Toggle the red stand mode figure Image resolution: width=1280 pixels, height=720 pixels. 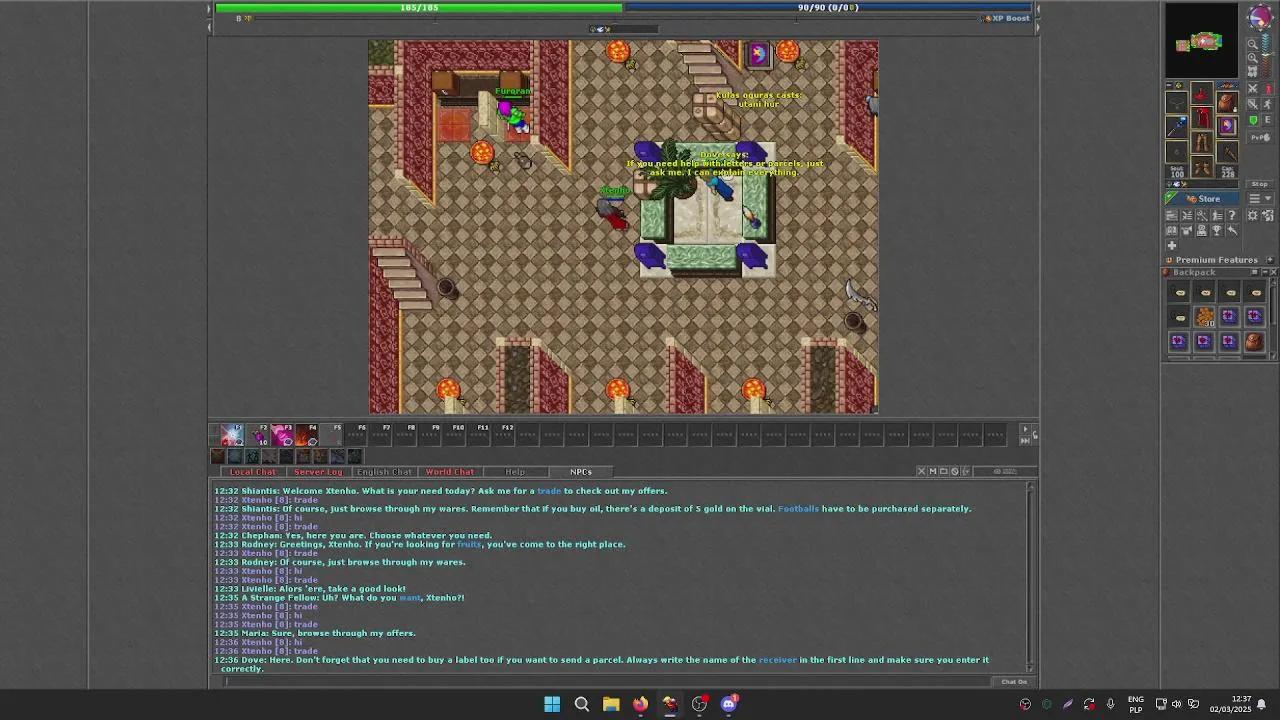coord(1268,89)
